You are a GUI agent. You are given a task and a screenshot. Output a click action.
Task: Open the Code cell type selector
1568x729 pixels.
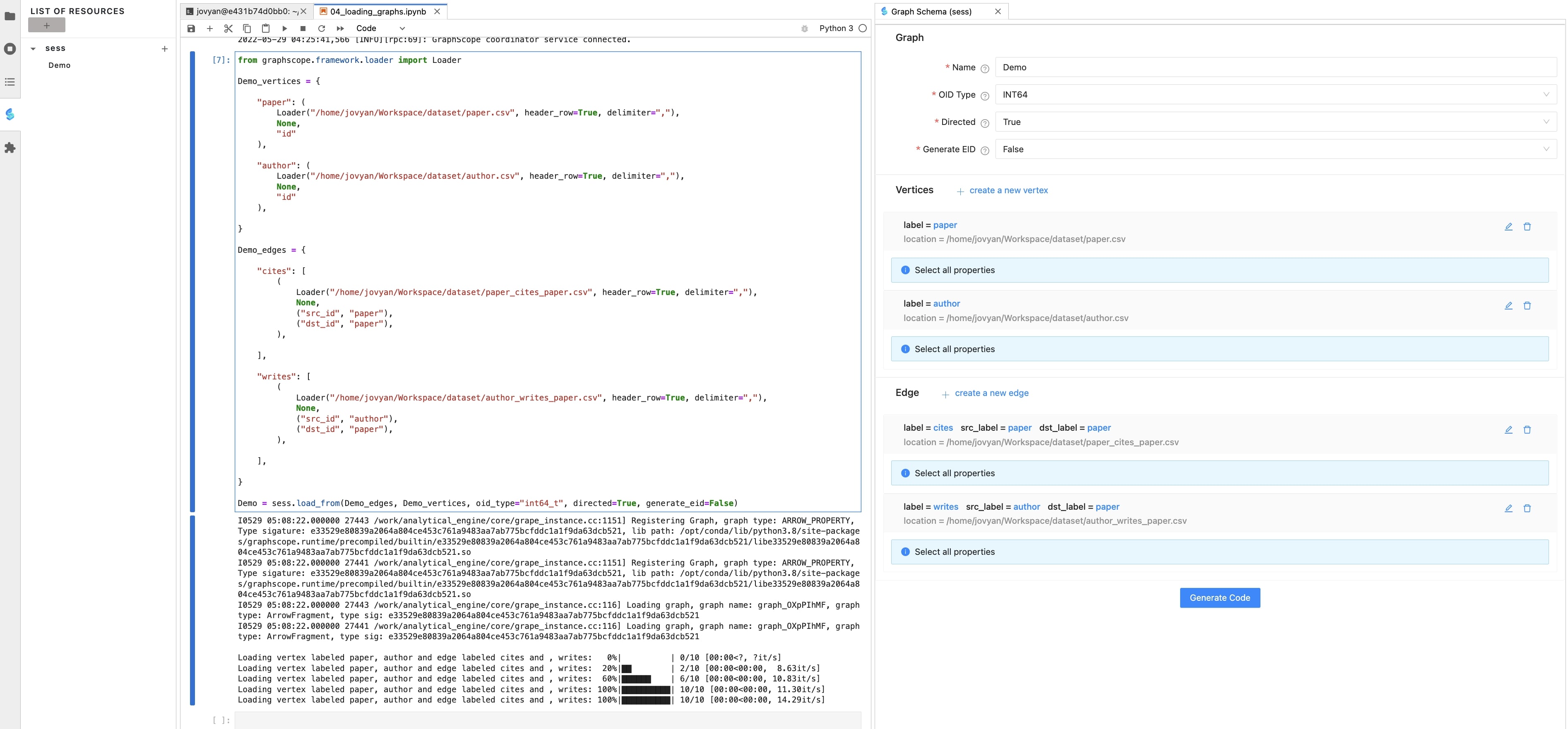380,29
